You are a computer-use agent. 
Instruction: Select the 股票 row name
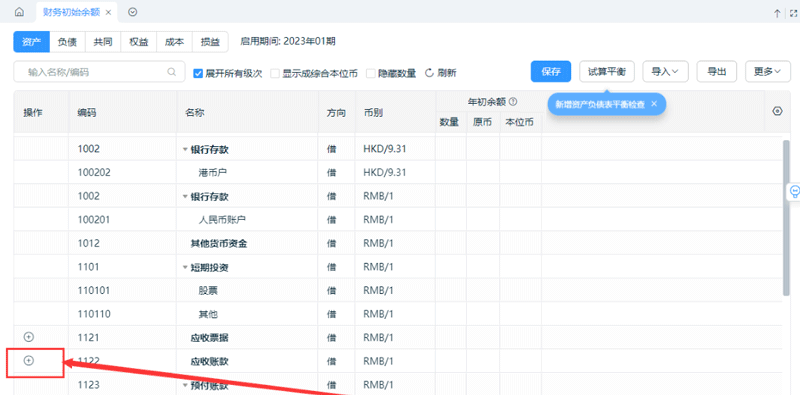coord(208,290)
